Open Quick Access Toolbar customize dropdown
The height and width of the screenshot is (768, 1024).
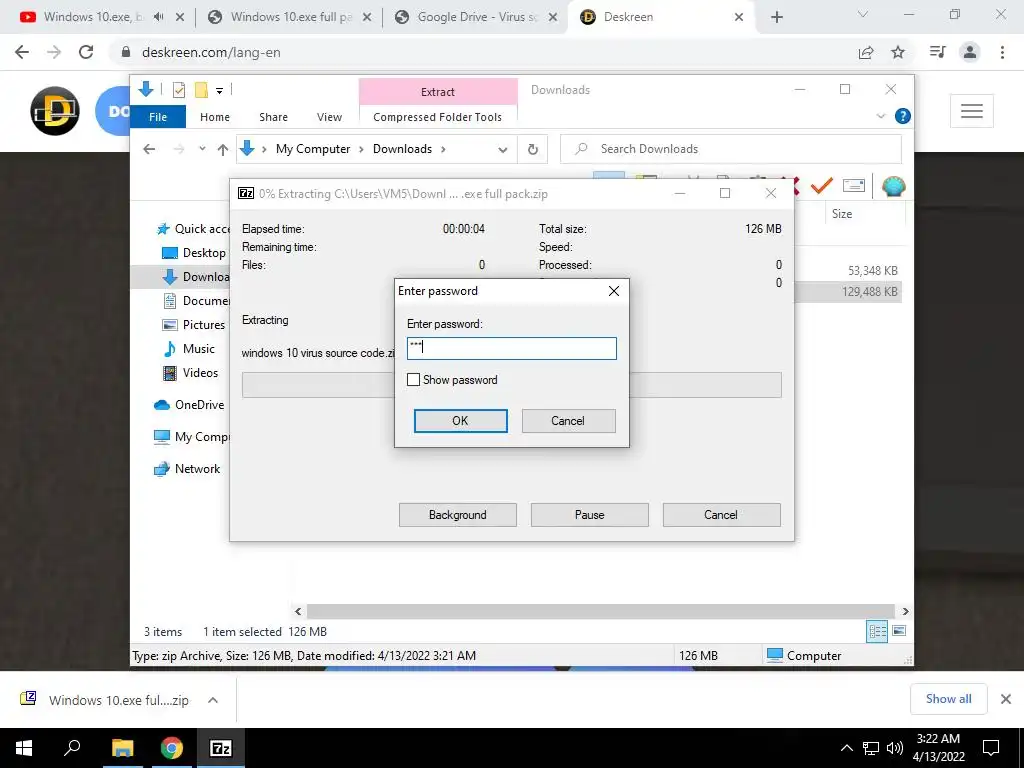pyautogui.click(x=219, y=91)
